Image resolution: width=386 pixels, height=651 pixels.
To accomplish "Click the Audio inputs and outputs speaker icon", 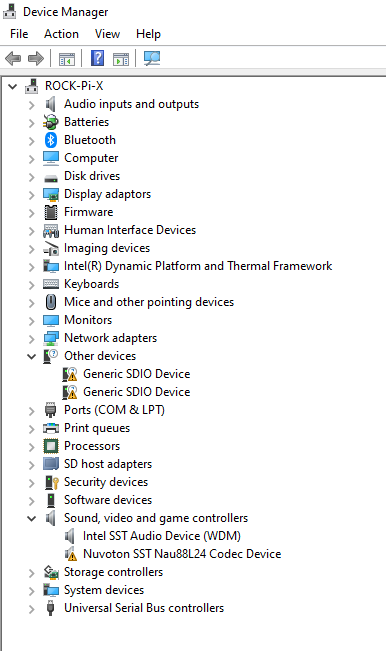I will (51, 104).
